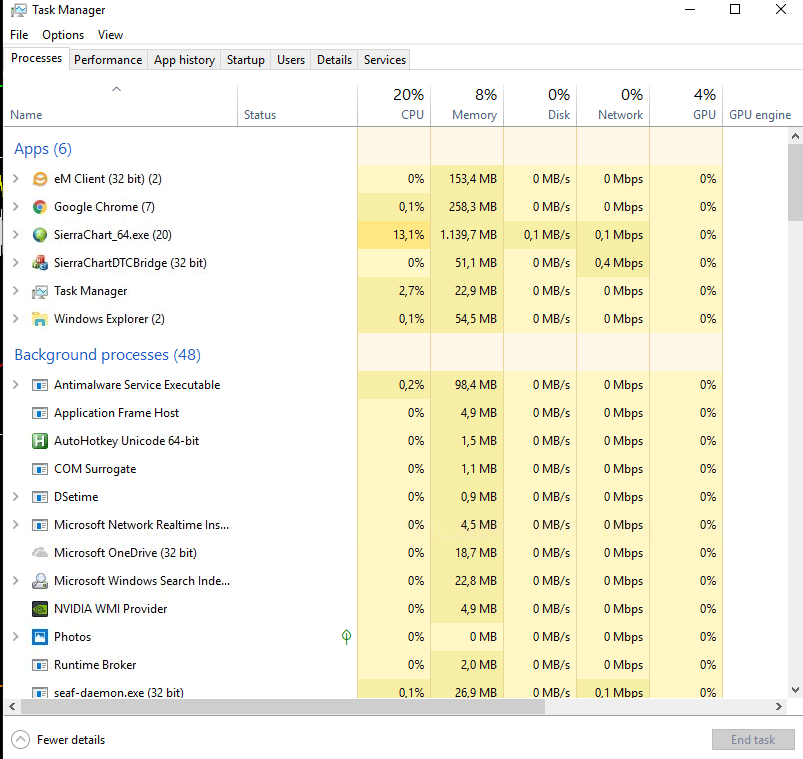Click the 13,1% CPU value for SierraChart

[x=409, y=235]
